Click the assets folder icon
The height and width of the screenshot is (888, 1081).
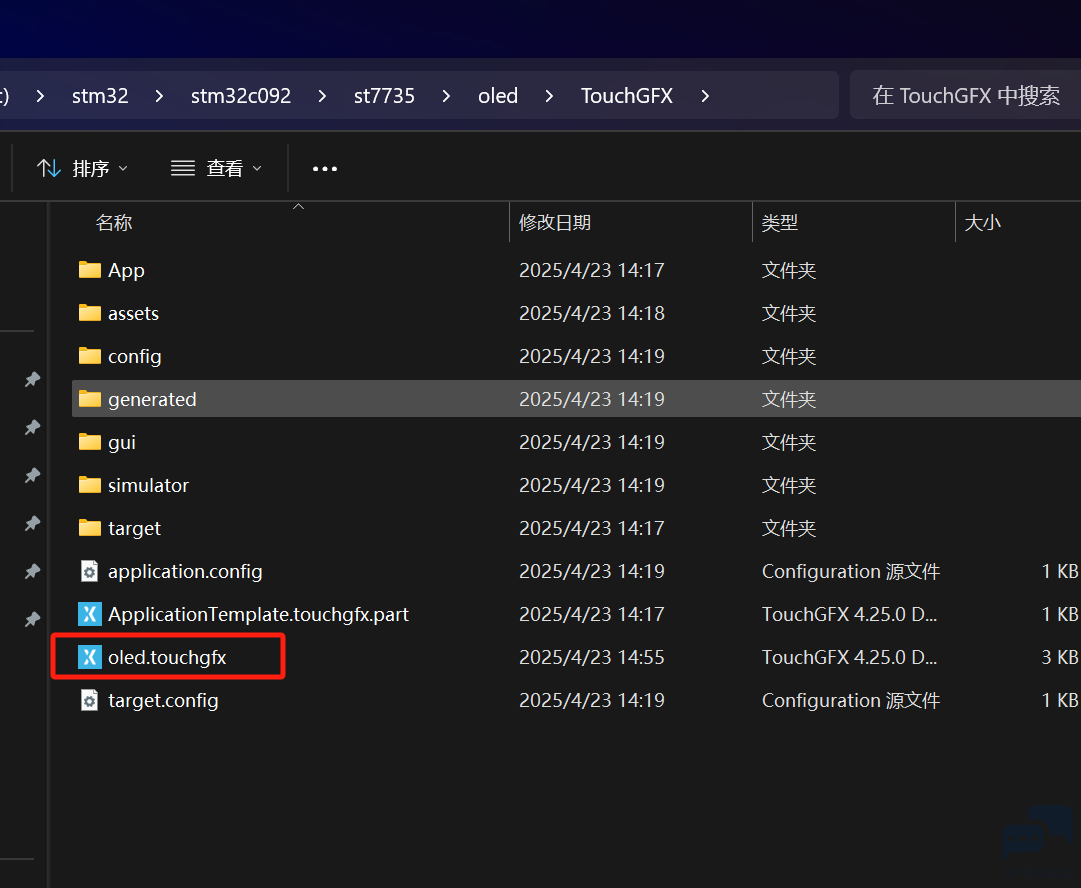[x=90, y=313]
